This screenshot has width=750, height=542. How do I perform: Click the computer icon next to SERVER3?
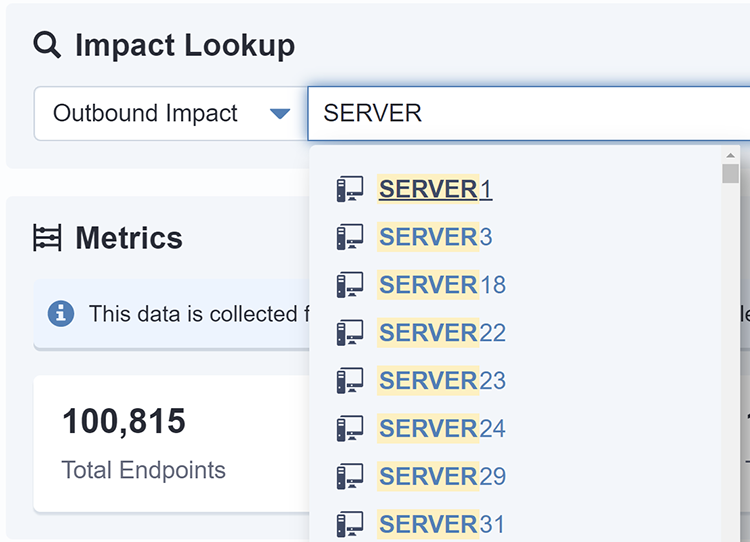tap(350, 237)
